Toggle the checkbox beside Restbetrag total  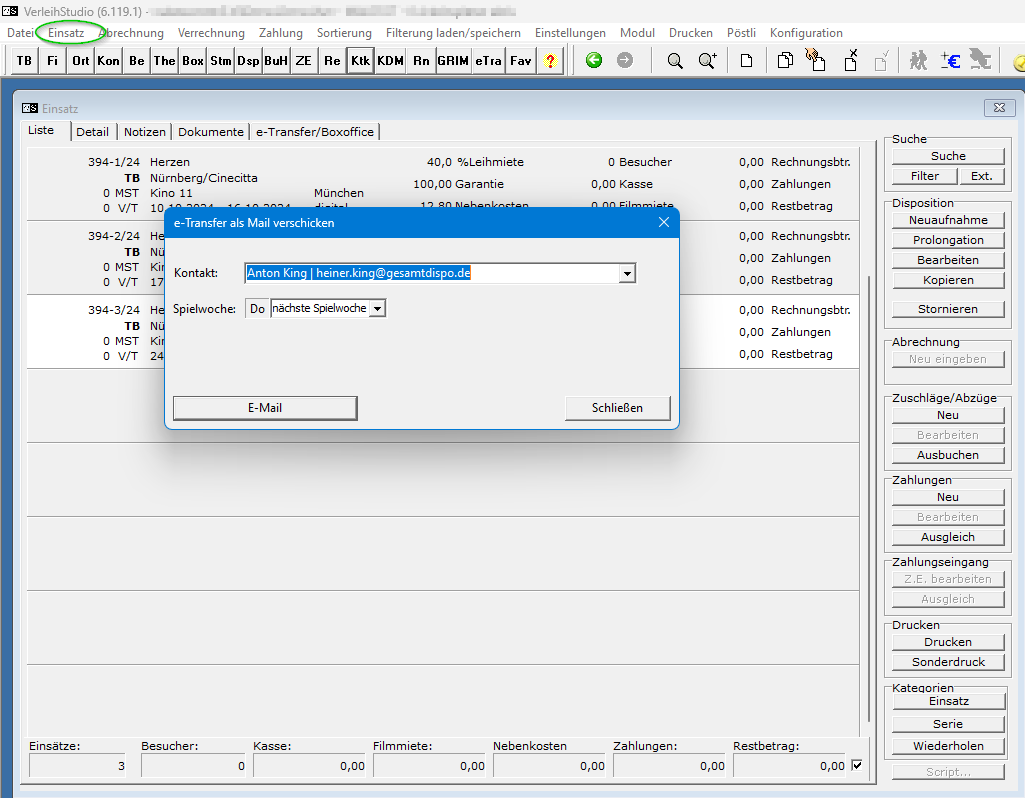pyautogui.click(x=857, y=766)
